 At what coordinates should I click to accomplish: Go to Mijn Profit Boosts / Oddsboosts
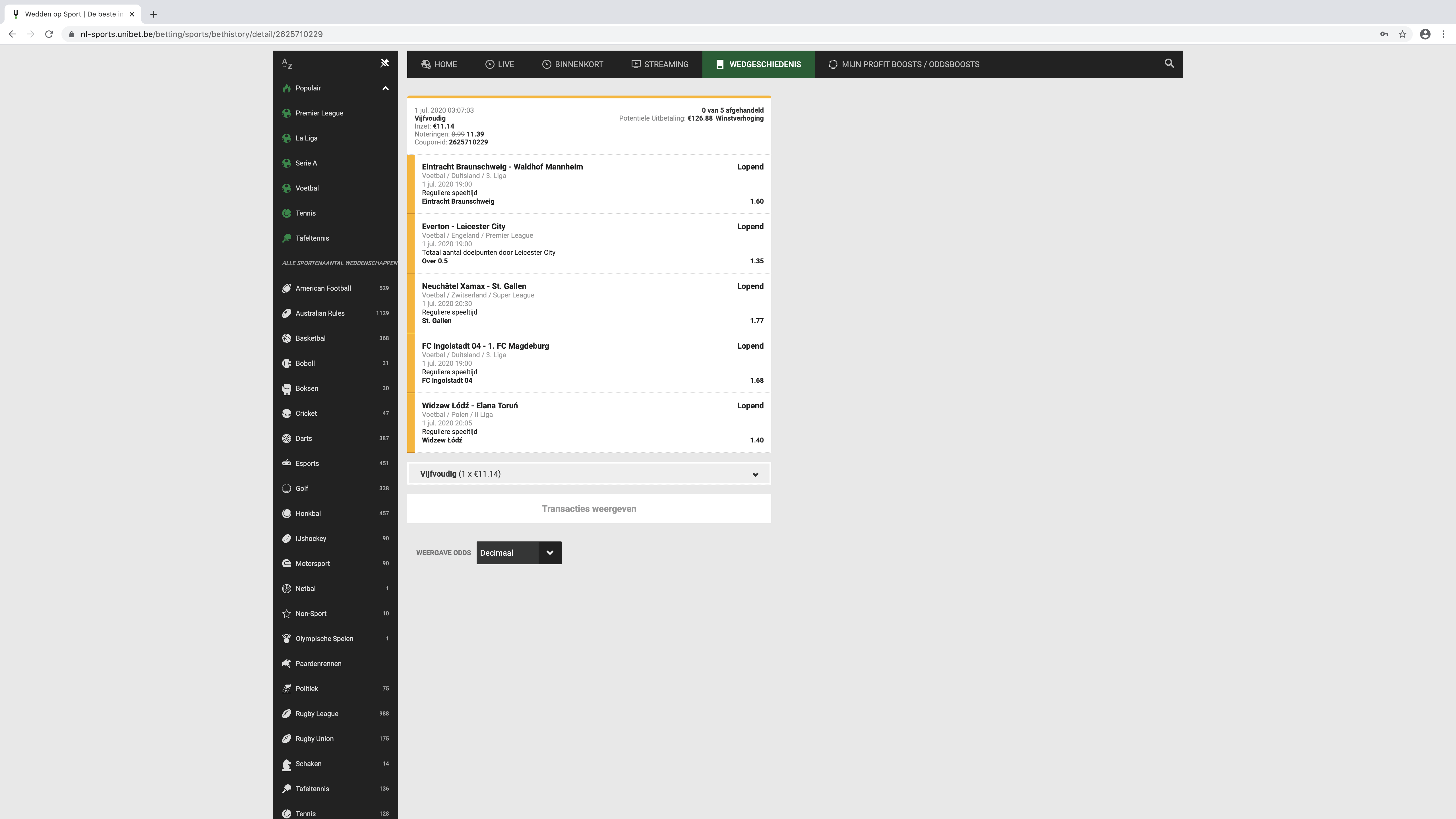(x=904, y=65)
